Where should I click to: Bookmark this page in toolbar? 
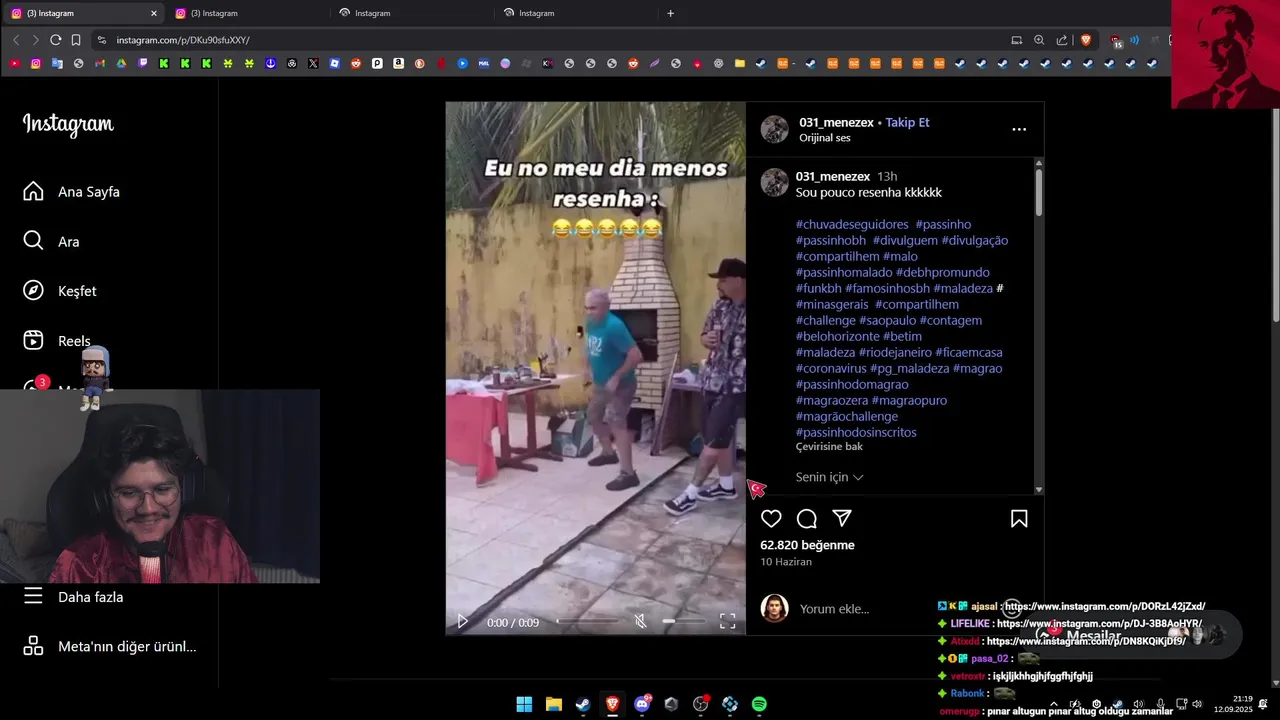click(76, 40)
